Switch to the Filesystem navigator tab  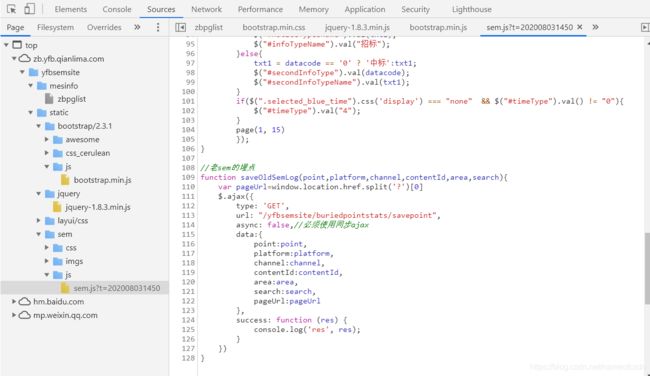pyautogui.click(x=56, y=27)
